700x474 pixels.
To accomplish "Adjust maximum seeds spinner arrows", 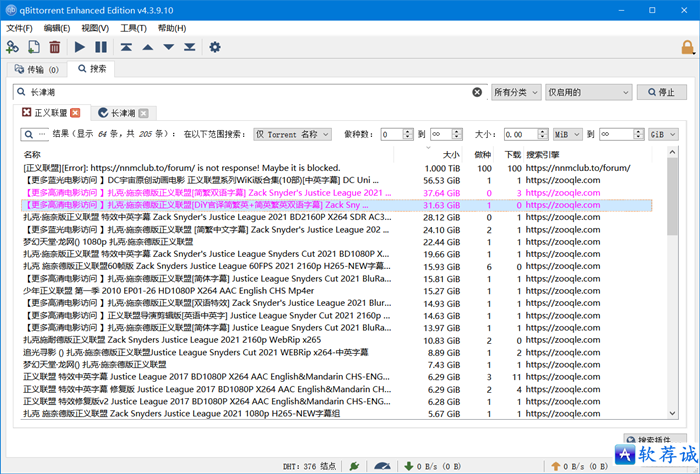I will pyautogui.click(x=457, y=134).
